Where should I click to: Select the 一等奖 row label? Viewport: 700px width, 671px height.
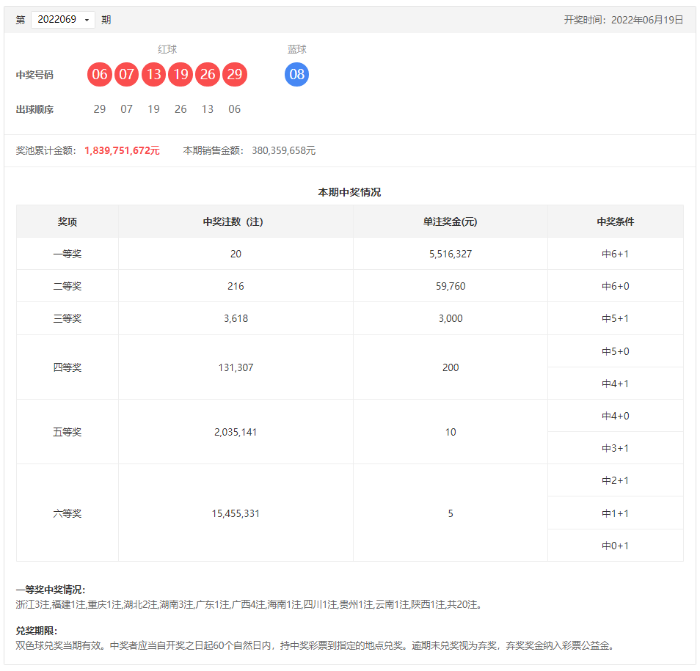(x=67, y=254)
